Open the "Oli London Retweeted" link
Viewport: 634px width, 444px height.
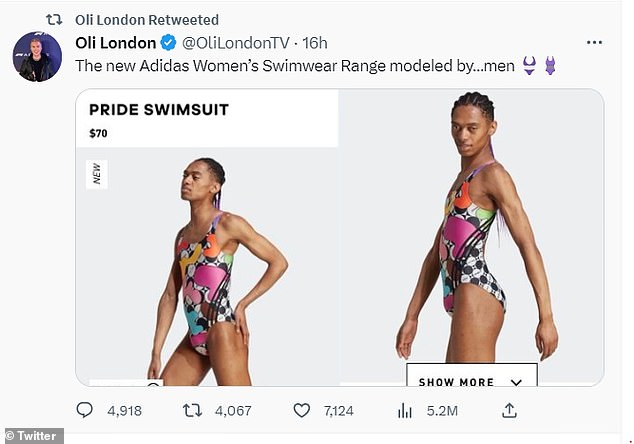(x=147, y=20)
